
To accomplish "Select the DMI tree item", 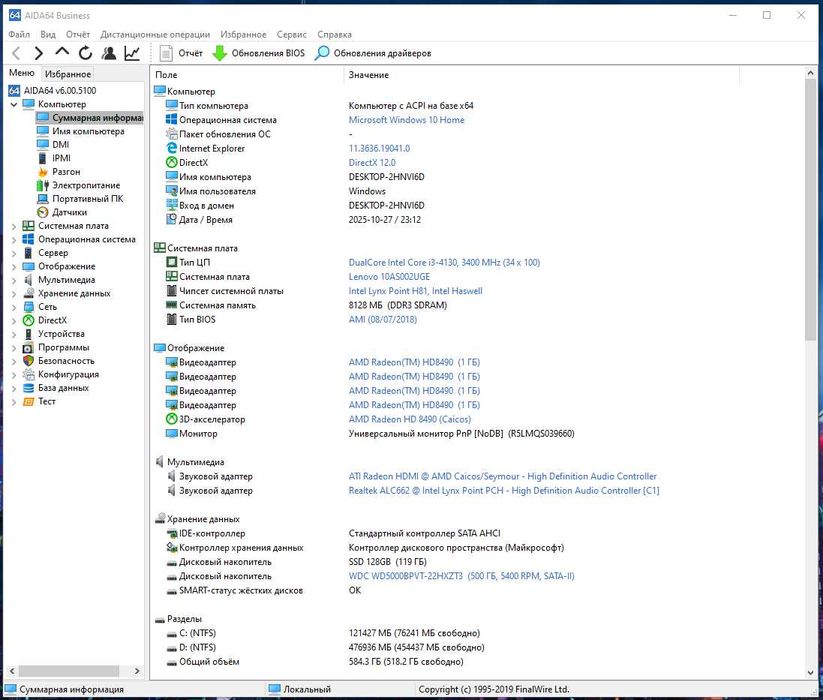I will click(x=60, y=144).
